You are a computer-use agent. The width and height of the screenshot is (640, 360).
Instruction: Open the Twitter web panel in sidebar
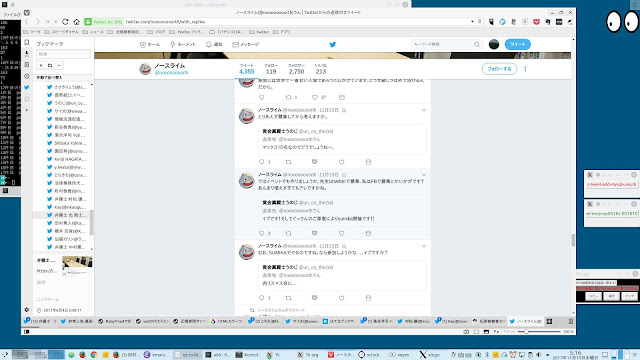[27, 87]
